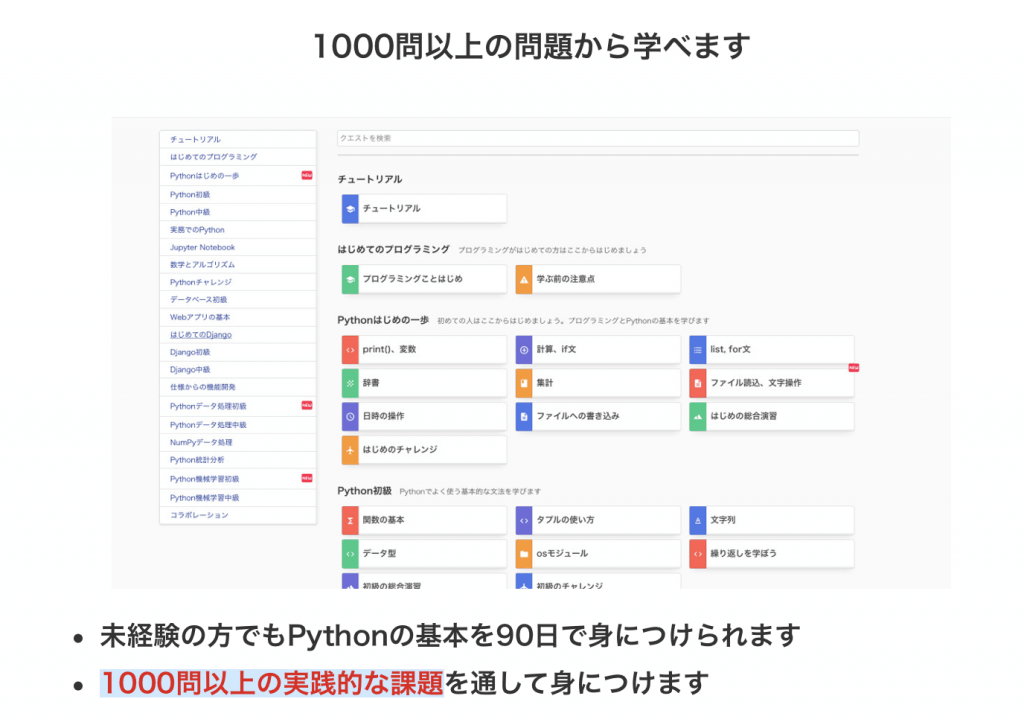This screenshot has width=1024, height=725.
Task: Click the mountain icon on はじめの総合演習 card
Action: click(x=698, y=416)
